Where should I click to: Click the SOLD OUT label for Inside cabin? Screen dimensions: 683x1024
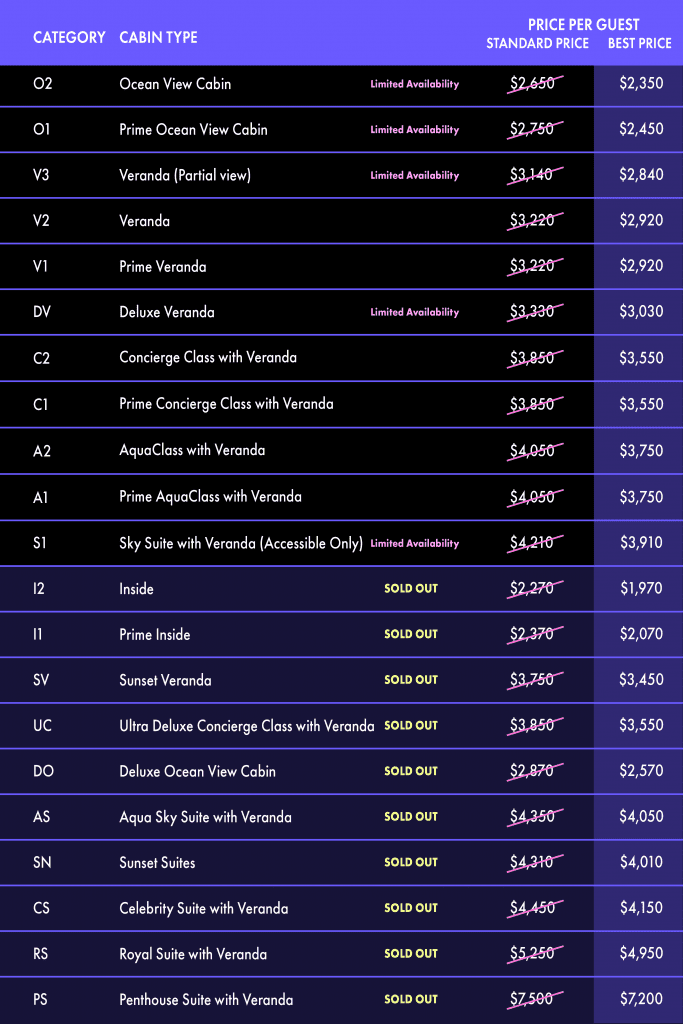coord(411,589)
